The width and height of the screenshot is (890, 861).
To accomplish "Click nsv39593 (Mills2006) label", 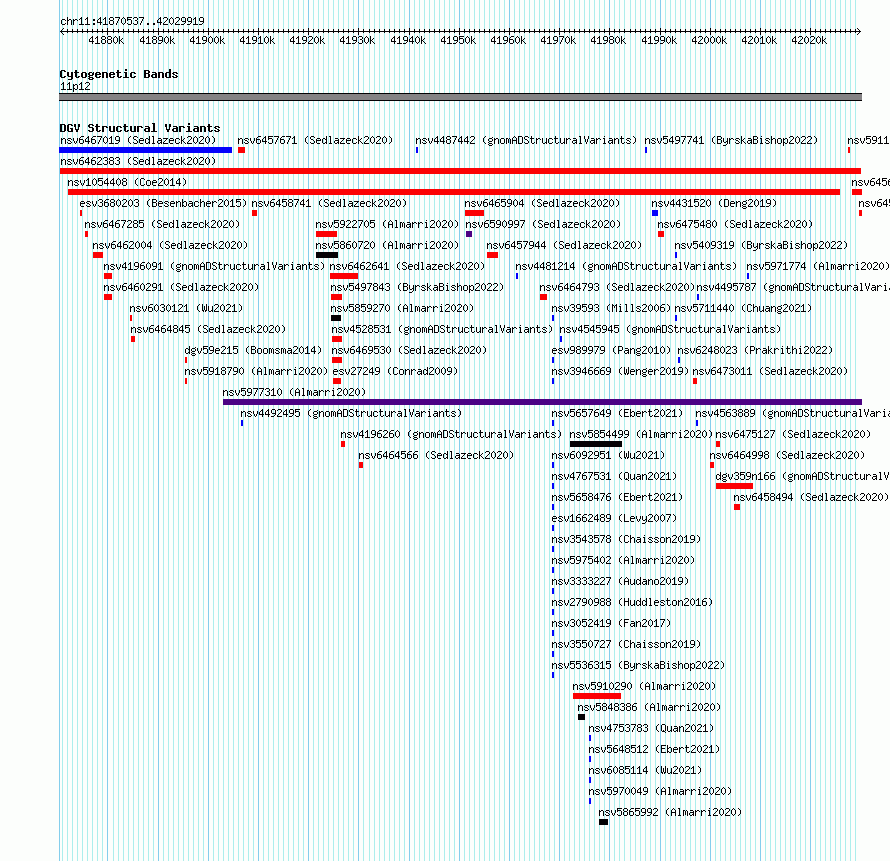I will coord(611,308).
